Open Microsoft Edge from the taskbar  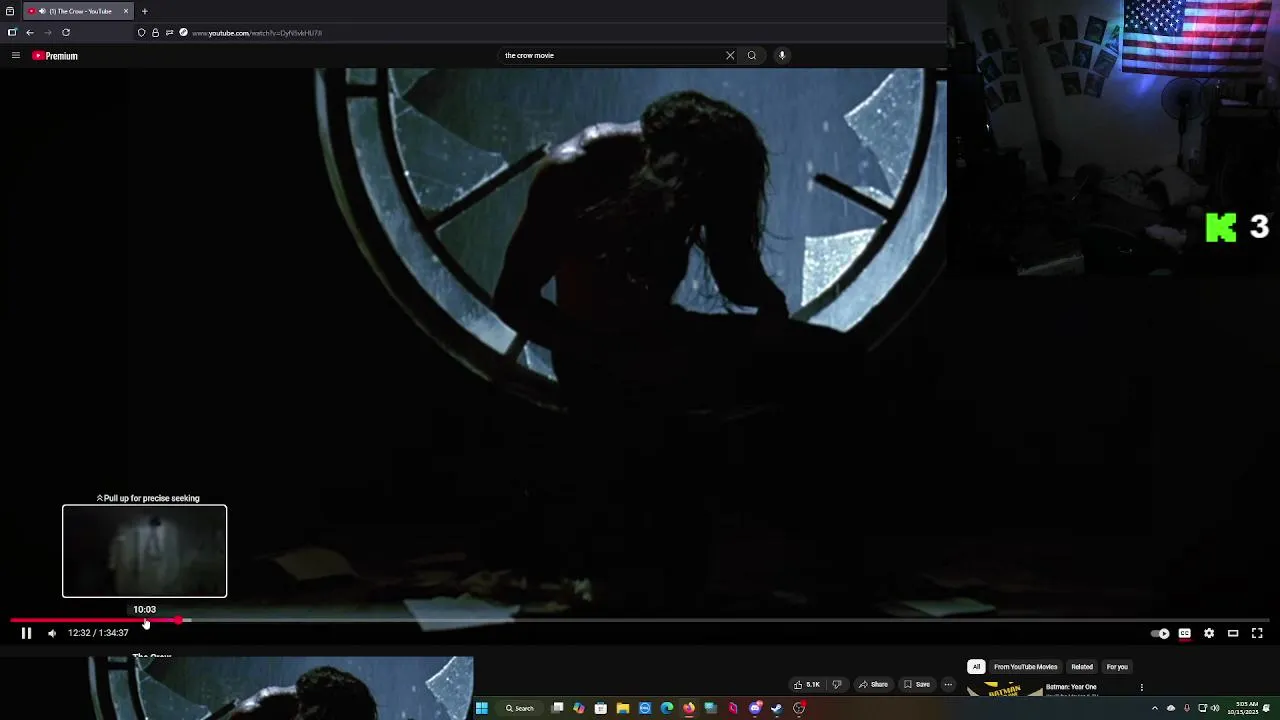point(667,708)
